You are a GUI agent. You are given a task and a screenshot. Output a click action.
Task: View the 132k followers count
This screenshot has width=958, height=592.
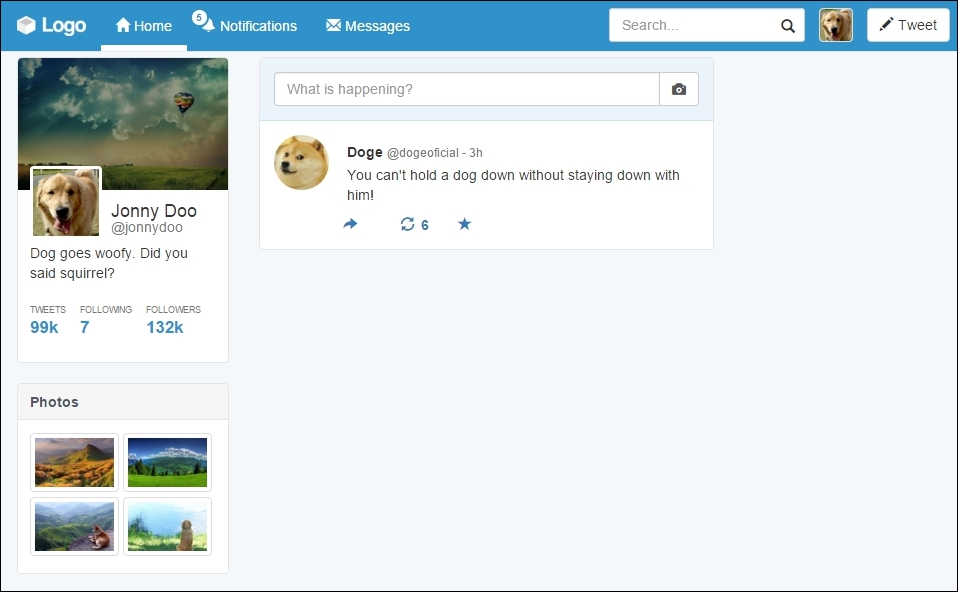pyautogui.click(x=165, y=327)
